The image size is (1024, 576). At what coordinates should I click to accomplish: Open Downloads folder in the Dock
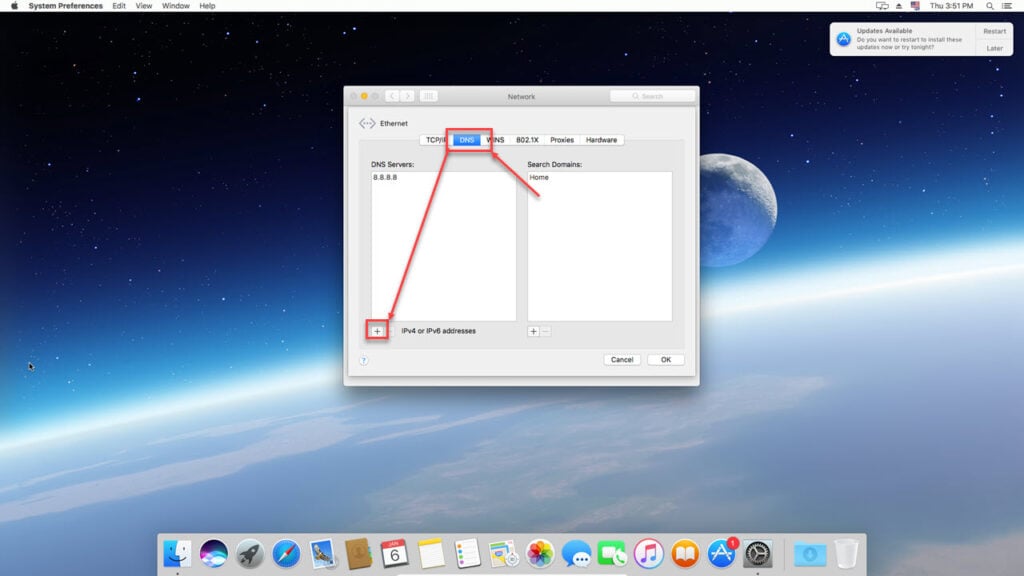810,554
